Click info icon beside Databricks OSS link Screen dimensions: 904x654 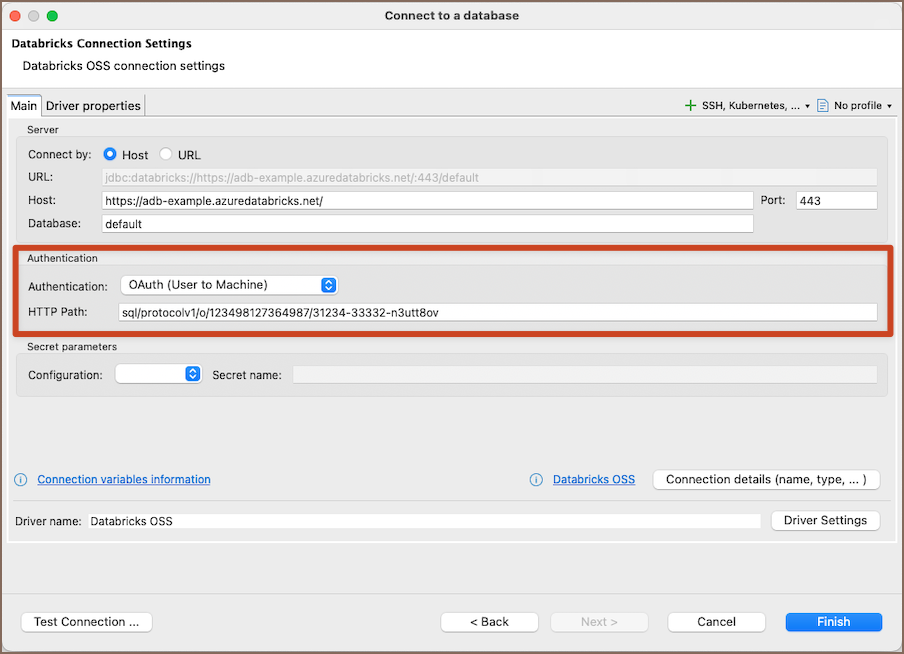(537, 480)
